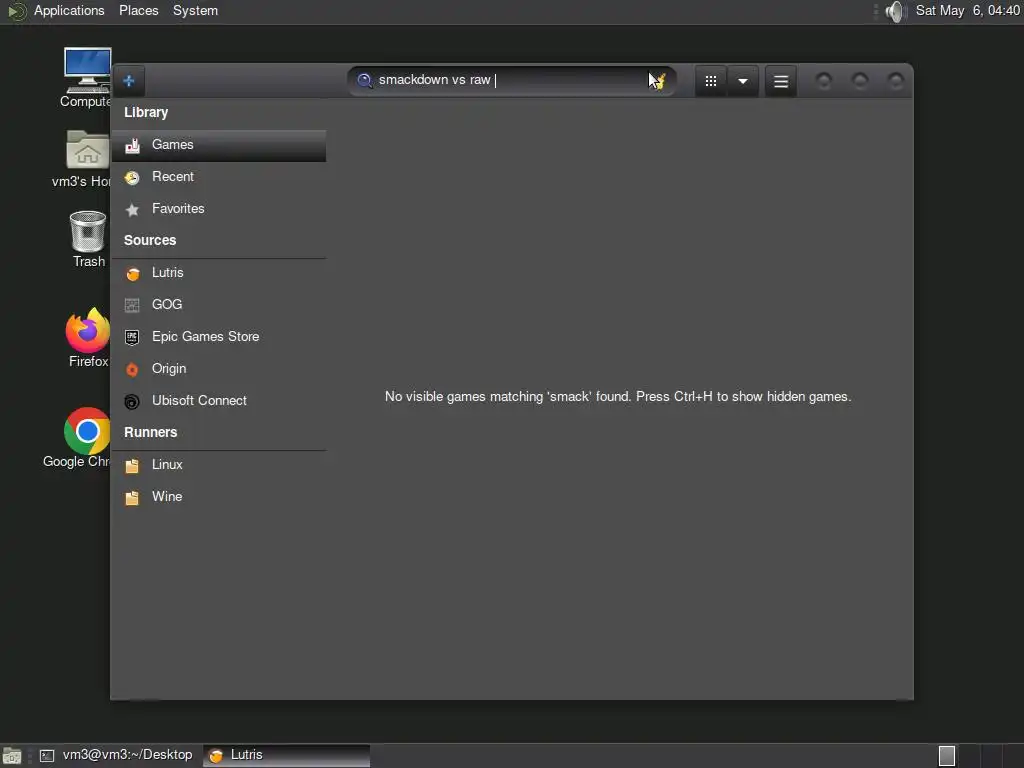Select the Origin source

click(x=219, y=369)
